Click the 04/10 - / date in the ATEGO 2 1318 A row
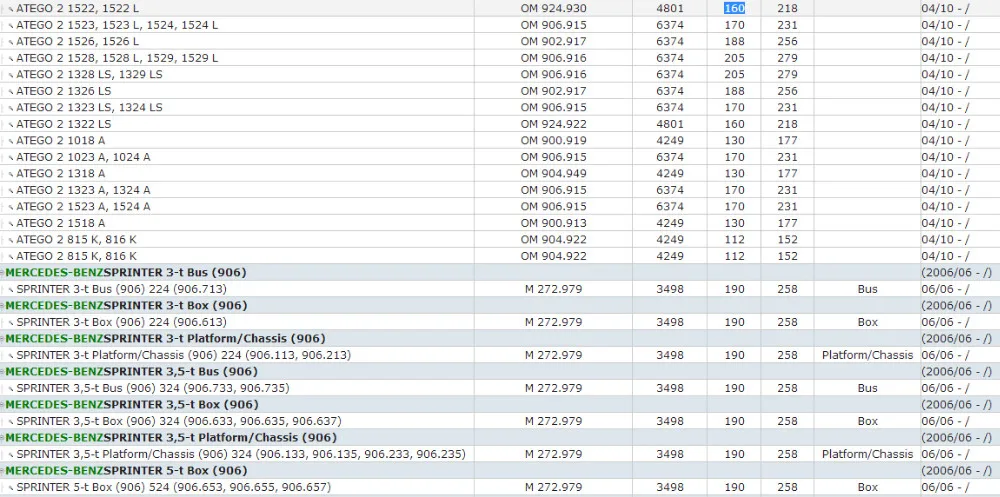Image resolution: width=1000 pixels, height=497 pixels. click(945, 174)
